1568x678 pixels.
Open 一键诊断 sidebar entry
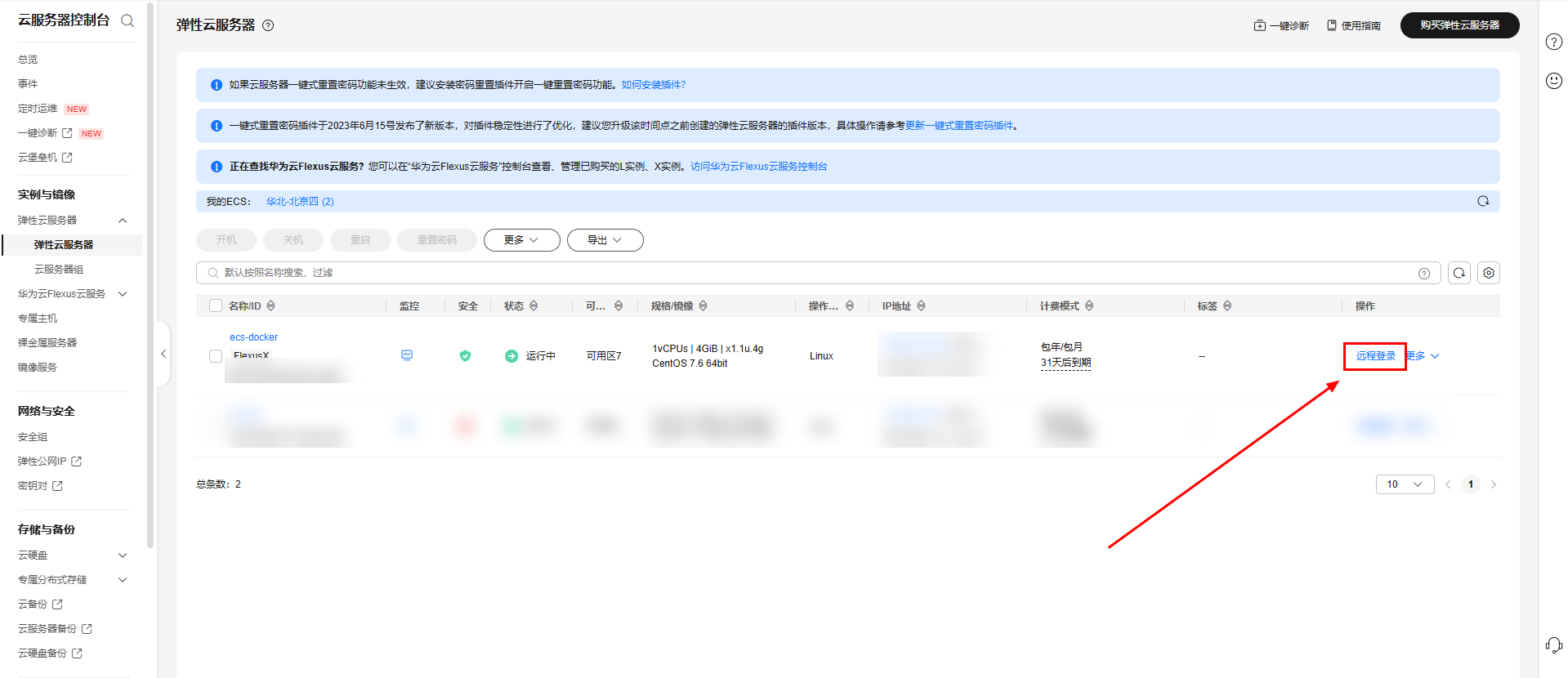[45, 133]
